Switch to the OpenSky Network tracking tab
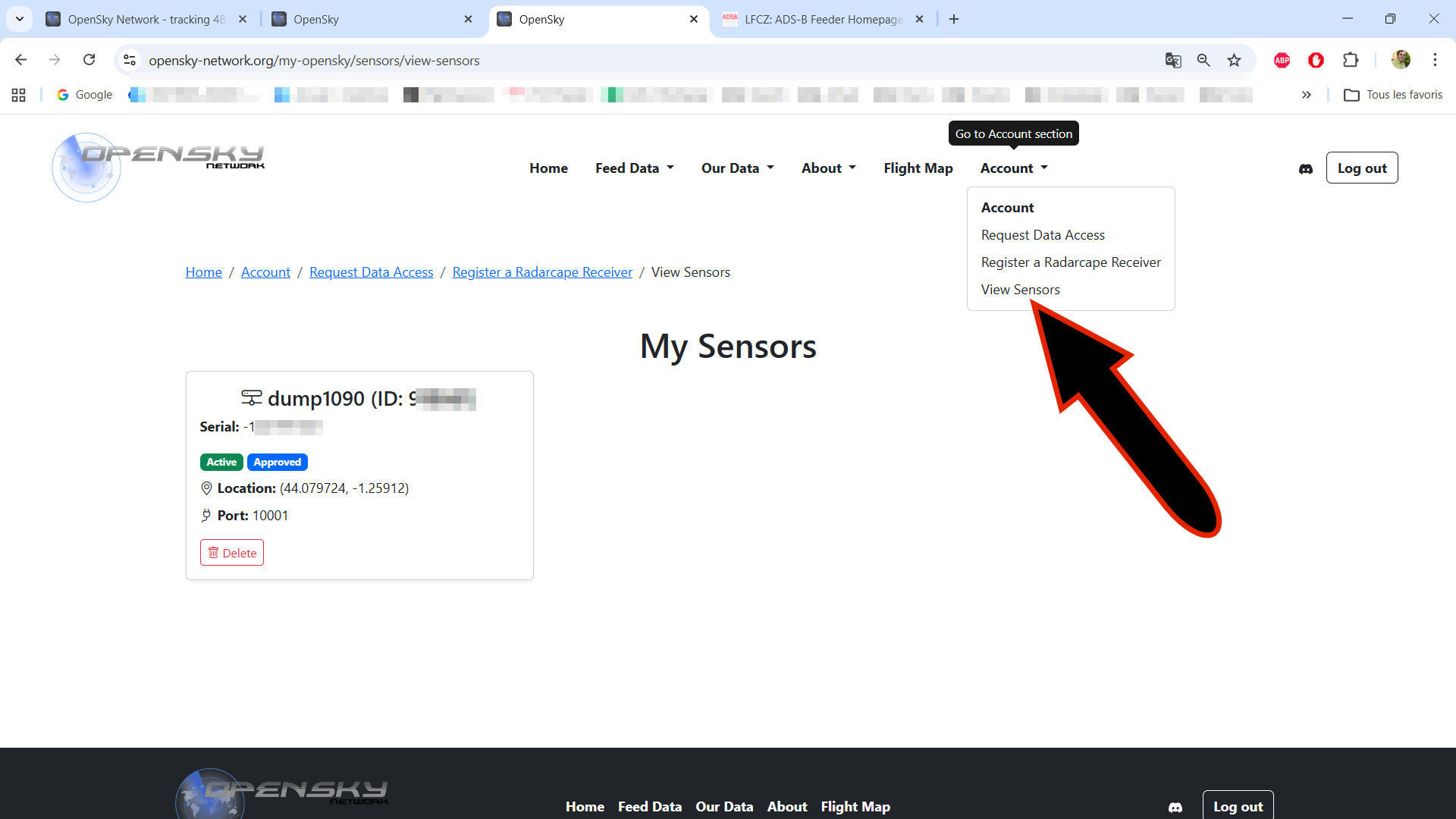The width and height of the screenshot is (1456, 819). [x=146, y=19]
